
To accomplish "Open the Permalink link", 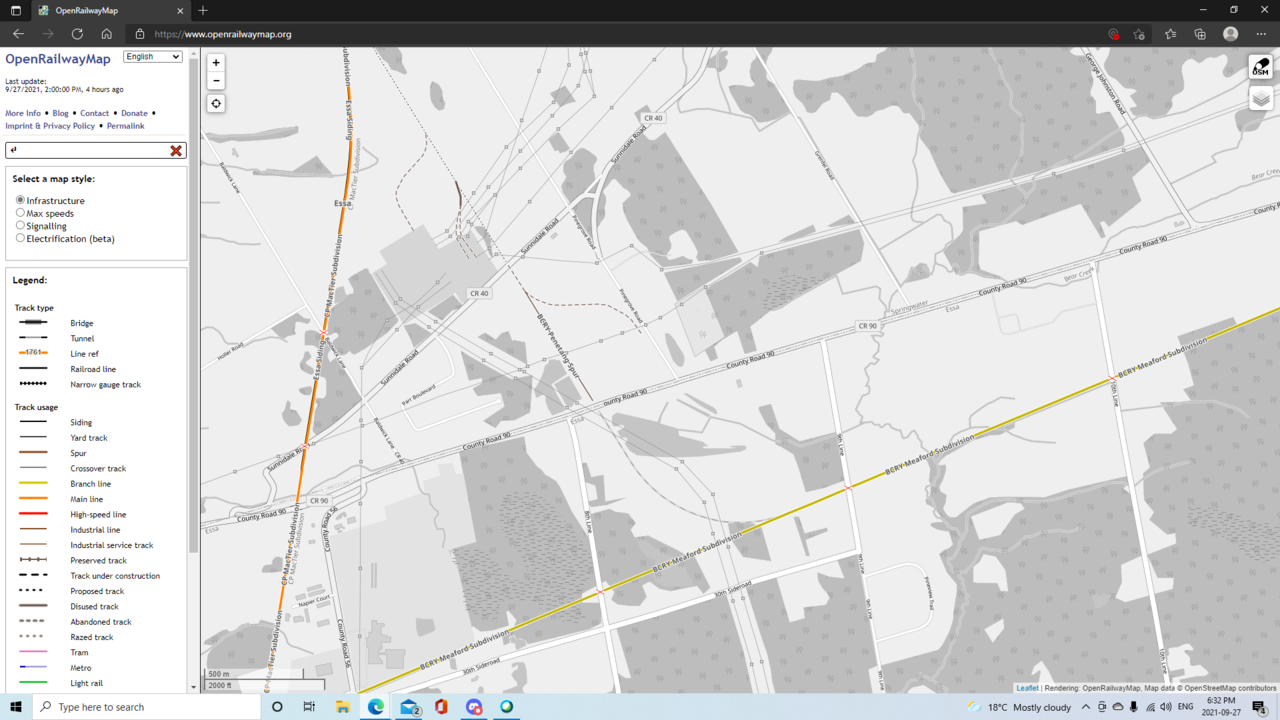I will pos(126,126).
